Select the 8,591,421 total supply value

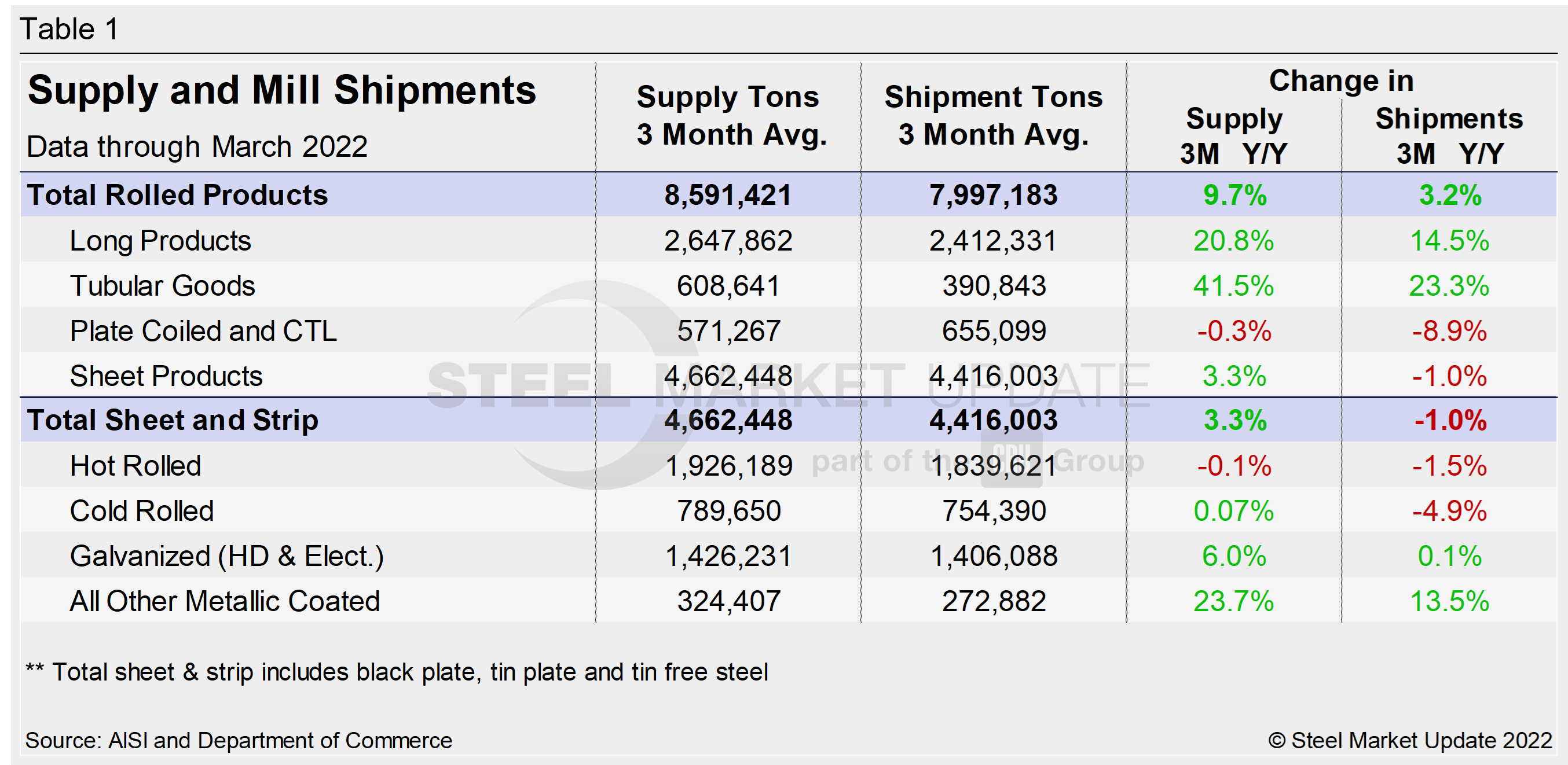[728, 195]
